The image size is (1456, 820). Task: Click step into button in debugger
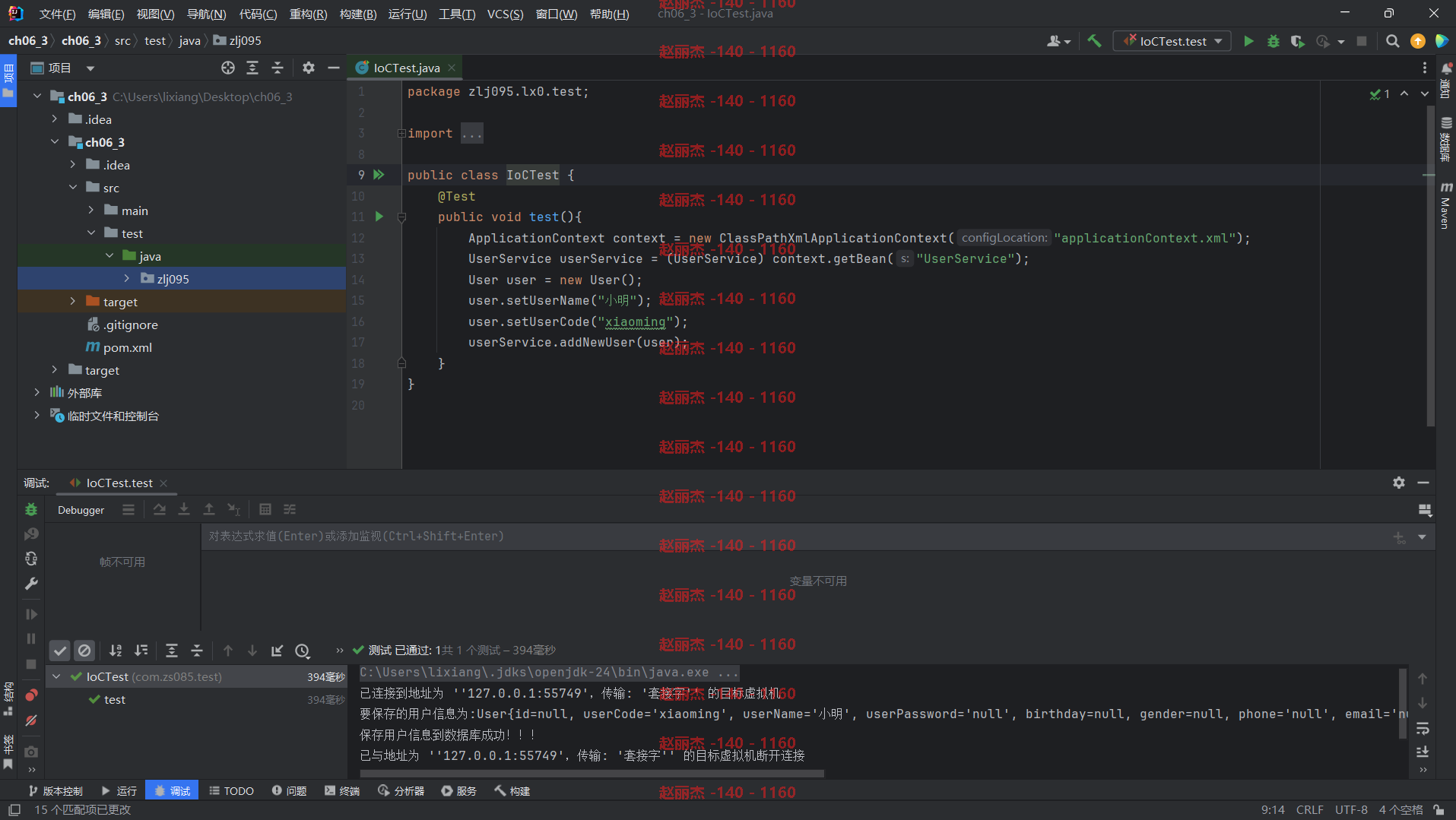click(x=184, y=509)
